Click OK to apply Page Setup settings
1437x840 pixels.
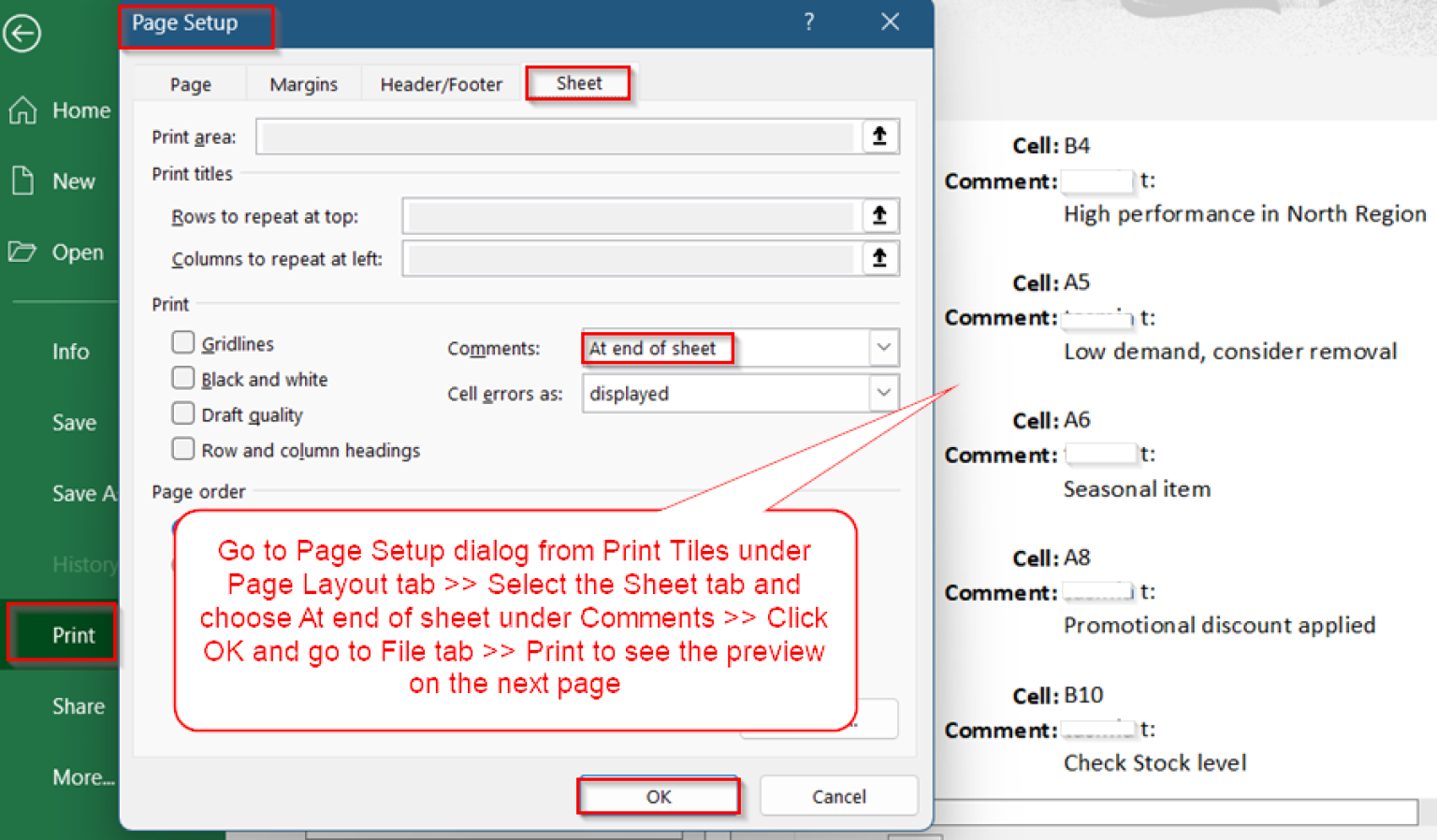[659, 796]
